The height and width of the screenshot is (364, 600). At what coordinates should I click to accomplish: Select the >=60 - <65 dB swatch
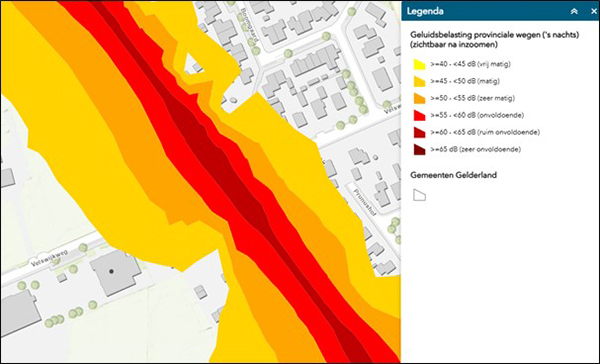tap(419, 132)
